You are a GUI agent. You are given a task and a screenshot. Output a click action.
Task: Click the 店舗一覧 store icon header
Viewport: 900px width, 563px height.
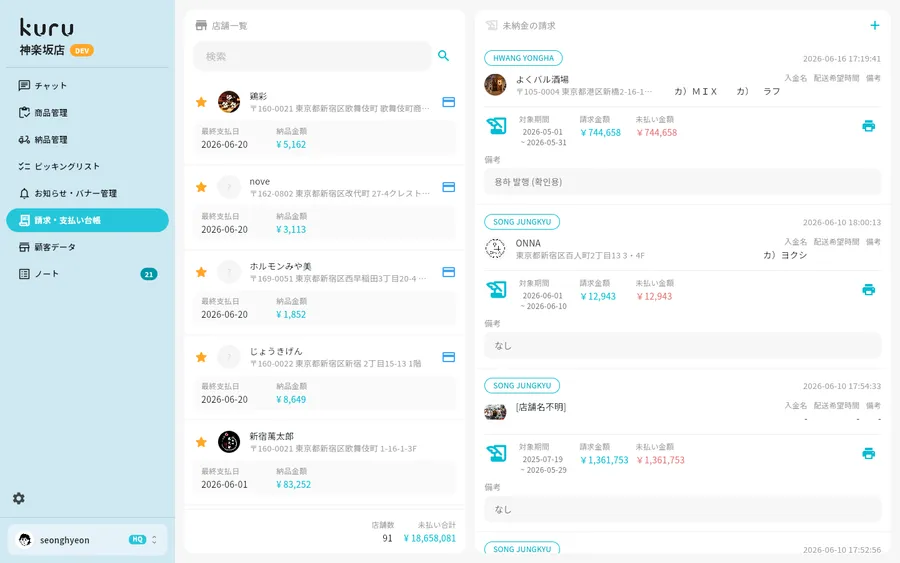tap(201, 25)
